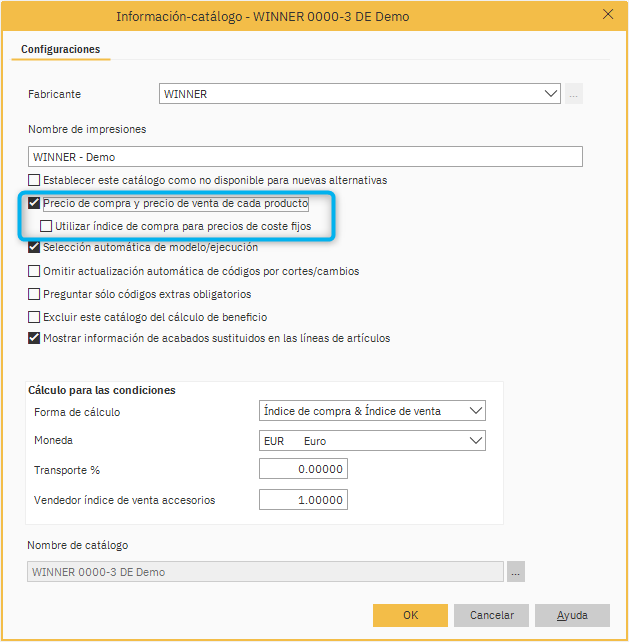Check 'Preguntar sólo códigos extras obligatorios'
The width and height of the screenshot is (629, 642).
(x=35, y=294)
